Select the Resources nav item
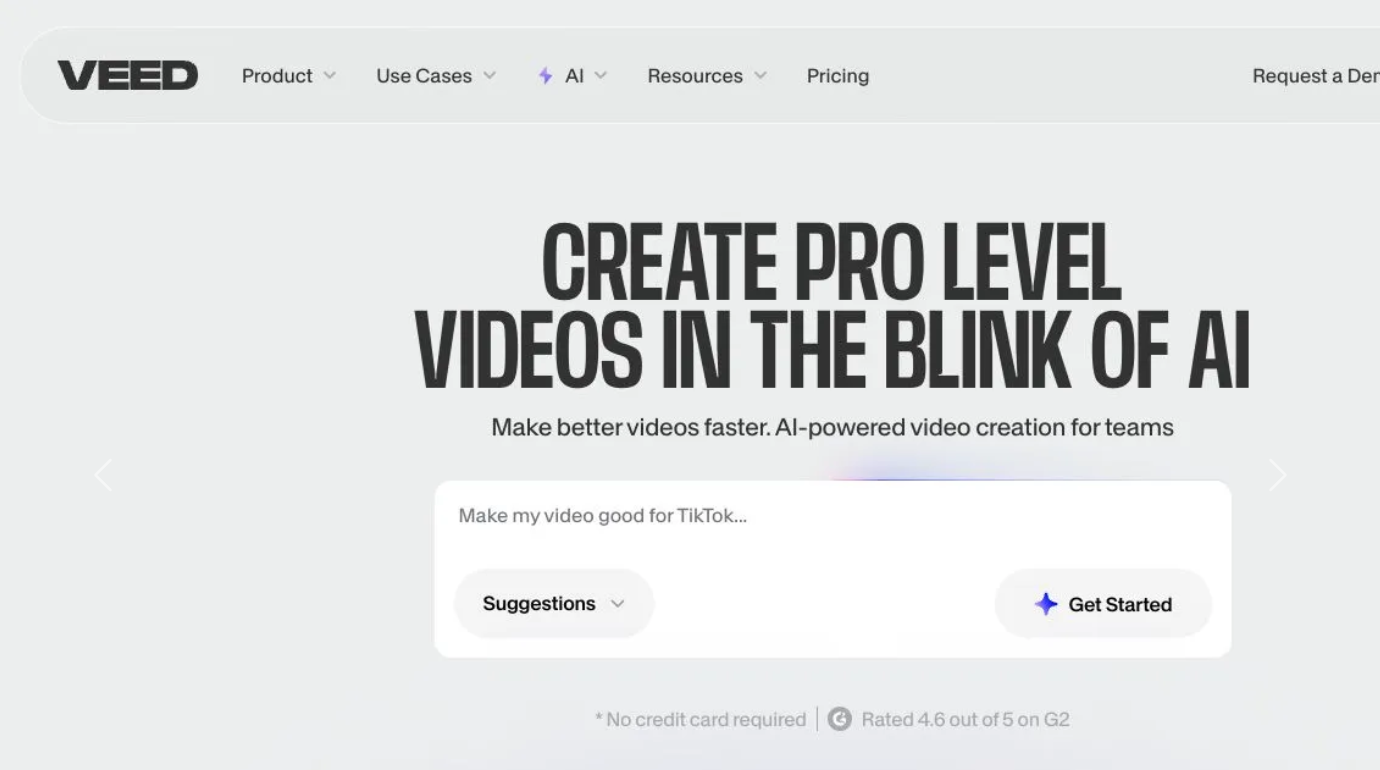Screen dimensions: 1380x770 tap(695, 76)
